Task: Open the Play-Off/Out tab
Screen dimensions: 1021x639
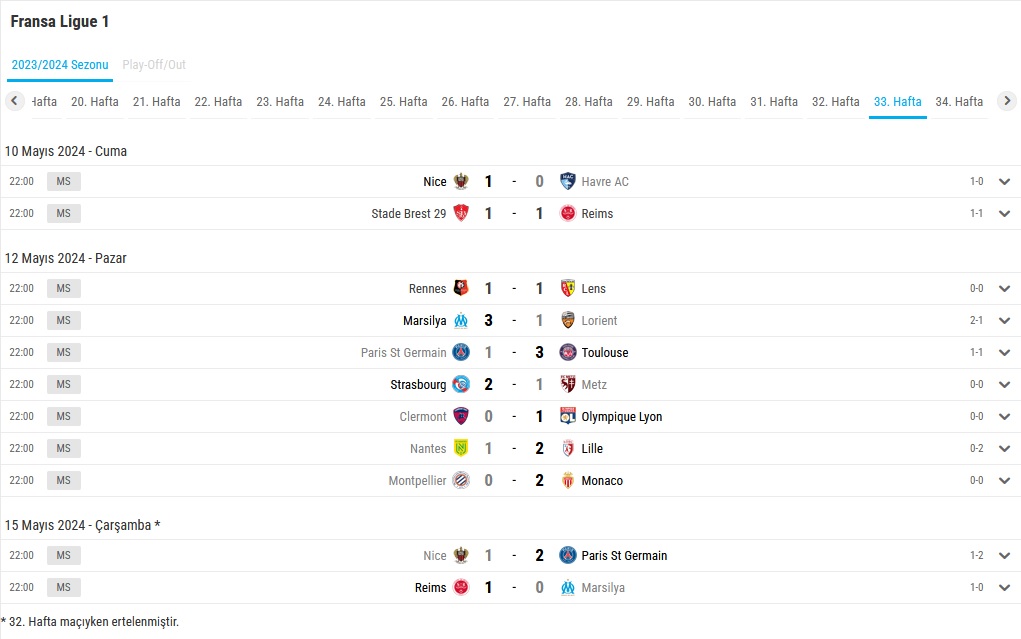Action: [154, 64]
